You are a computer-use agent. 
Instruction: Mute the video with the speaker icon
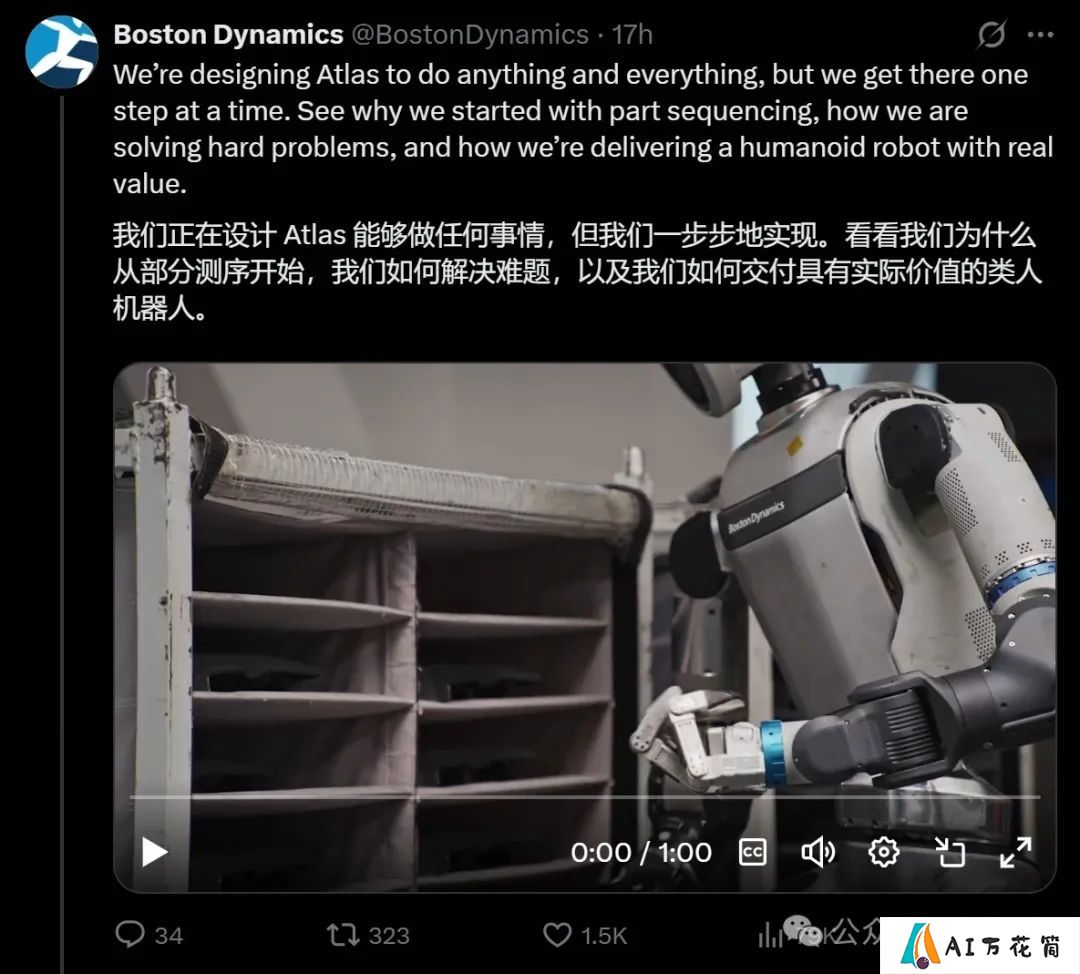(x=818, y=852)
